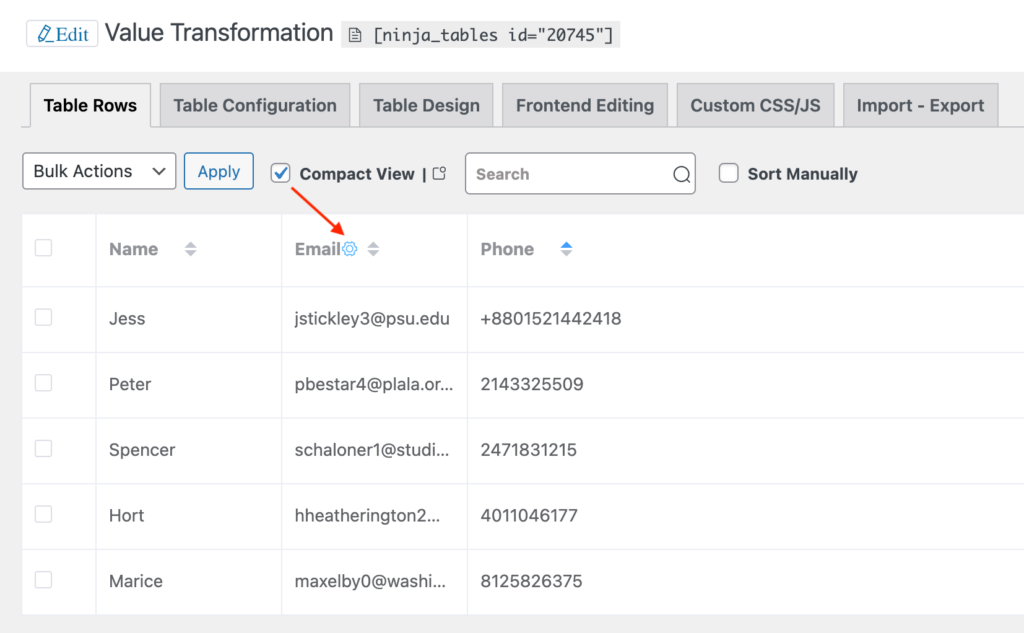Click the Apply button
The image size is (1024, 633).
pyautogui.click(x=219, y=171)
